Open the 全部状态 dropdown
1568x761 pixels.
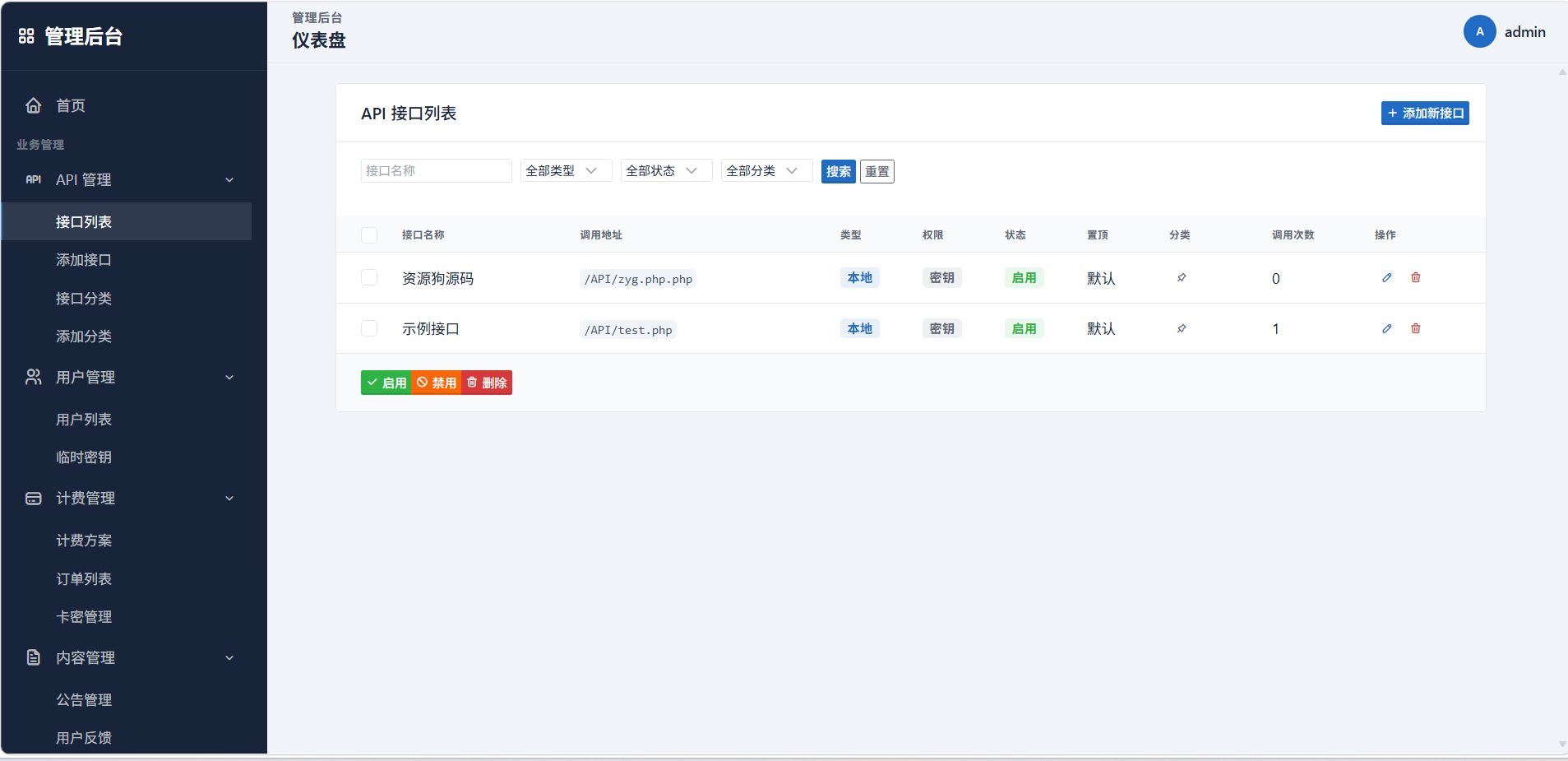(666, 171)
